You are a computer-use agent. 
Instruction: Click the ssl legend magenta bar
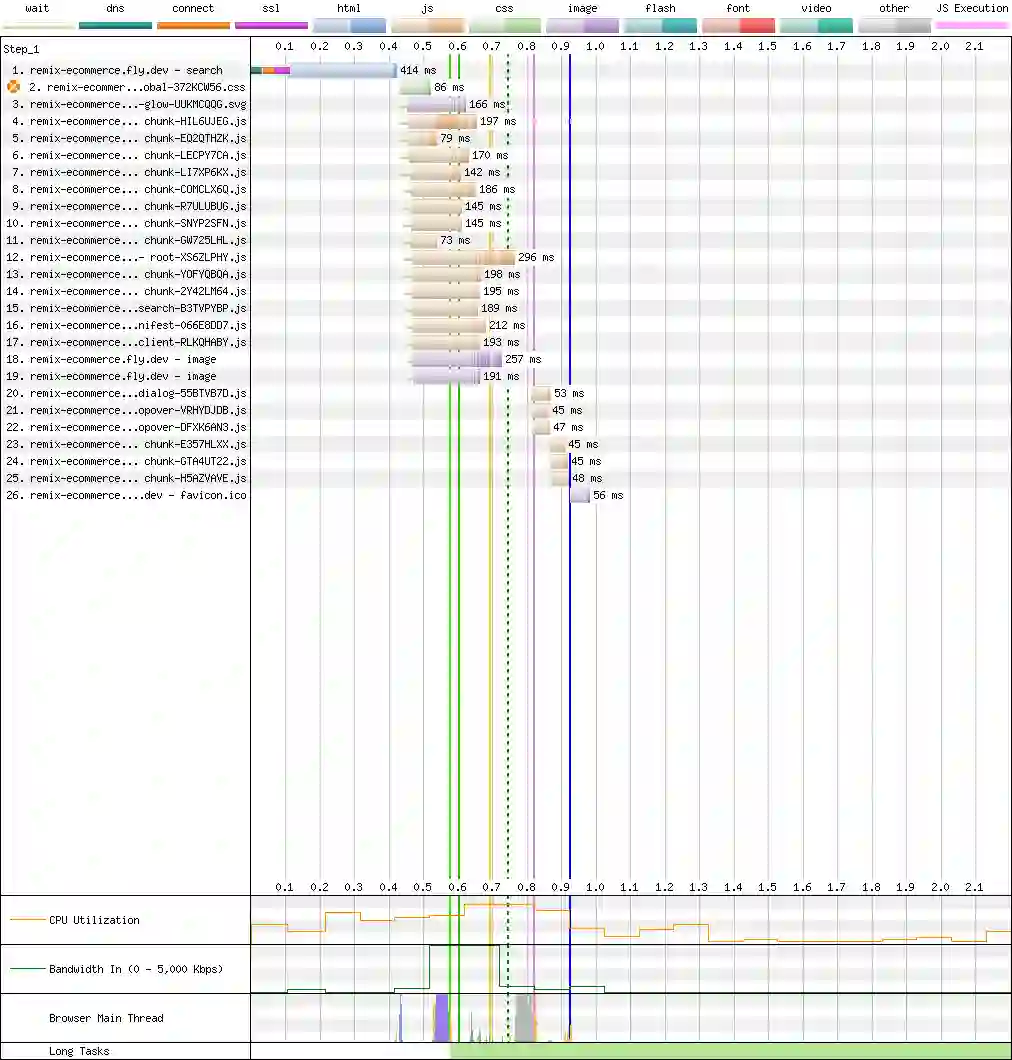[271, 26]
